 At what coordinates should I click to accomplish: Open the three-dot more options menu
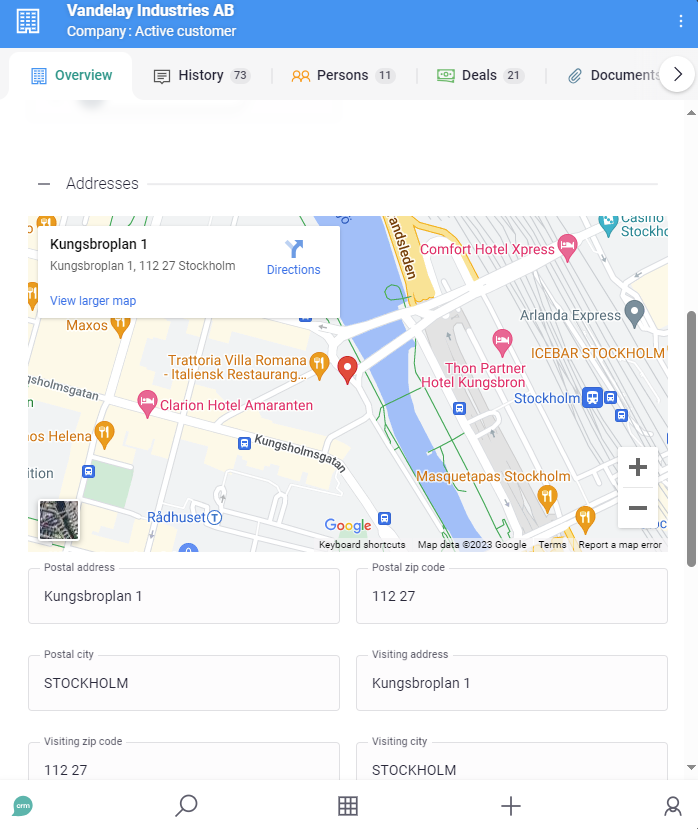click(x=681, y=21)
